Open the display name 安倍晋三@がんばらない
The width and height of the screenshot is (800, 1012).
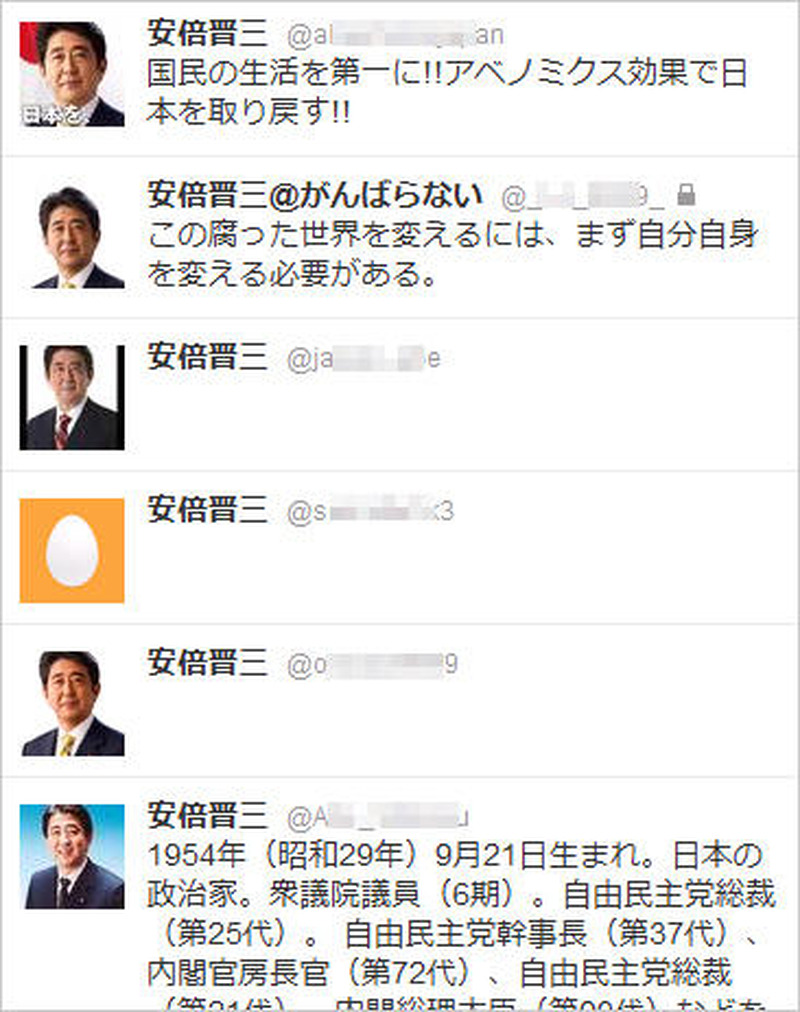pos(315,195)
